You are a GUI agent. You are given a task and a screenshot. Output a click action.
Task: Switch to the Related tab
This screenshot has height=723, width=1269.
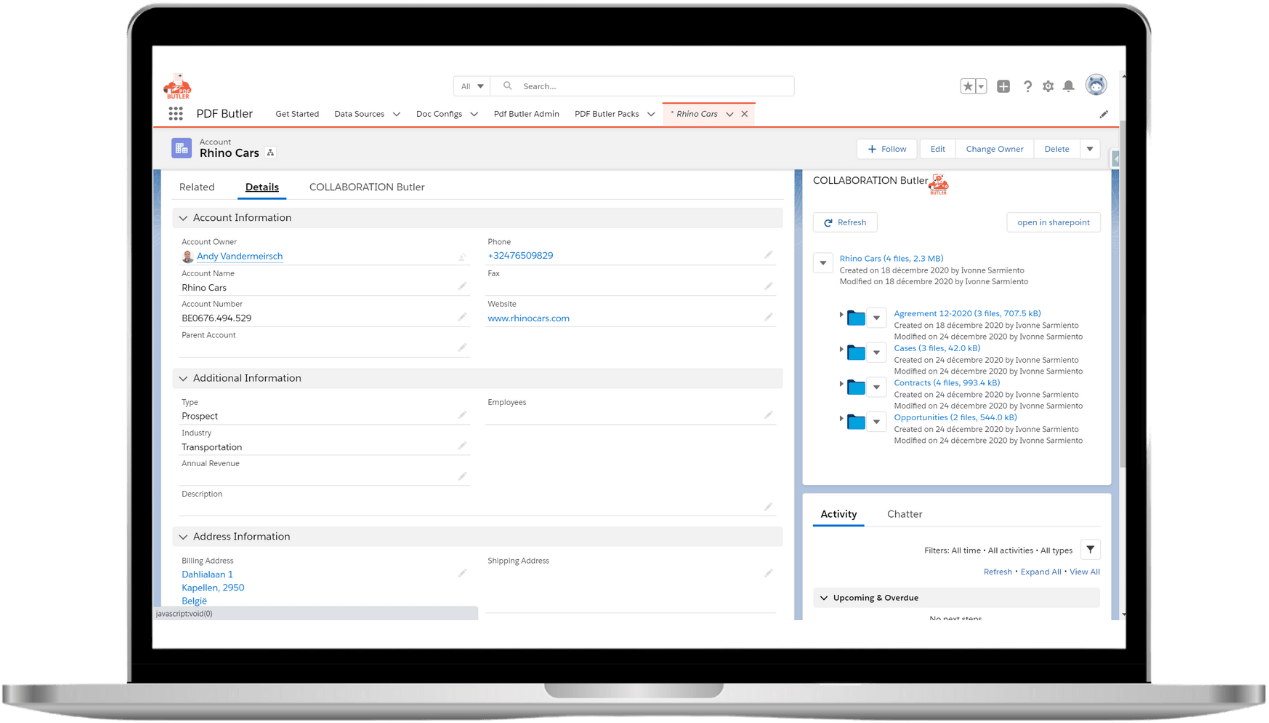click(197, 187)
